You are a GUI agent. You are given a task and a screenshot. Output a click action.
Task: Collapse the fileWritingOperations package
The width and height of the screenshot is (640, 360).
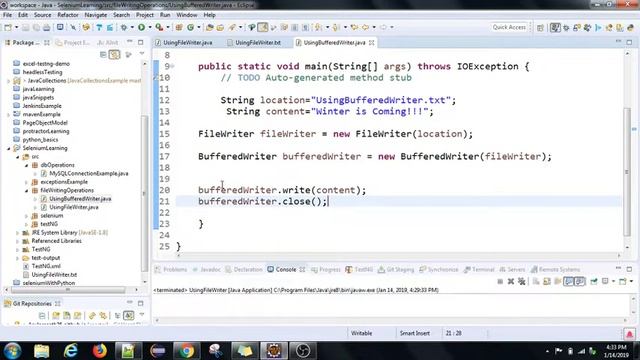pos(27,191)
